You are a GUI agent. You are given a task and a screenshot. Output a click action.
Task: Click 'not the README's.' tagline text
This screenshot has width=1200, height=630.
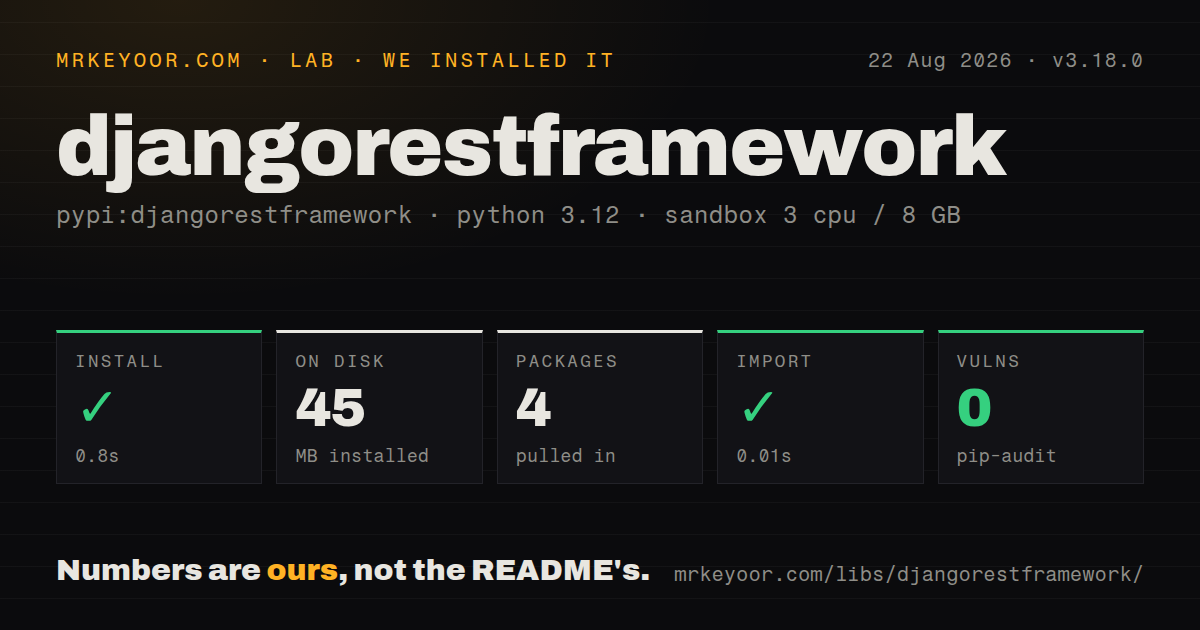(502, 571)
